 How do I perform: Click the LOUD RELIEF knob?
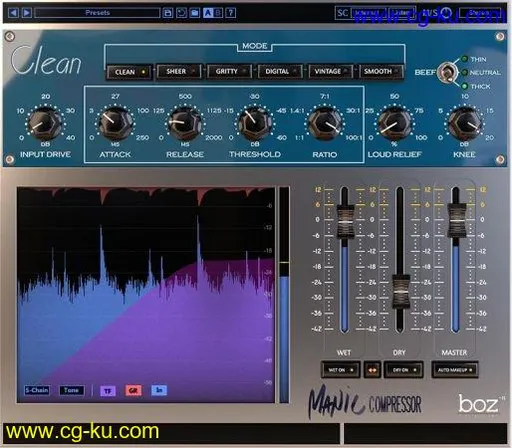click(x=394, y=123)
